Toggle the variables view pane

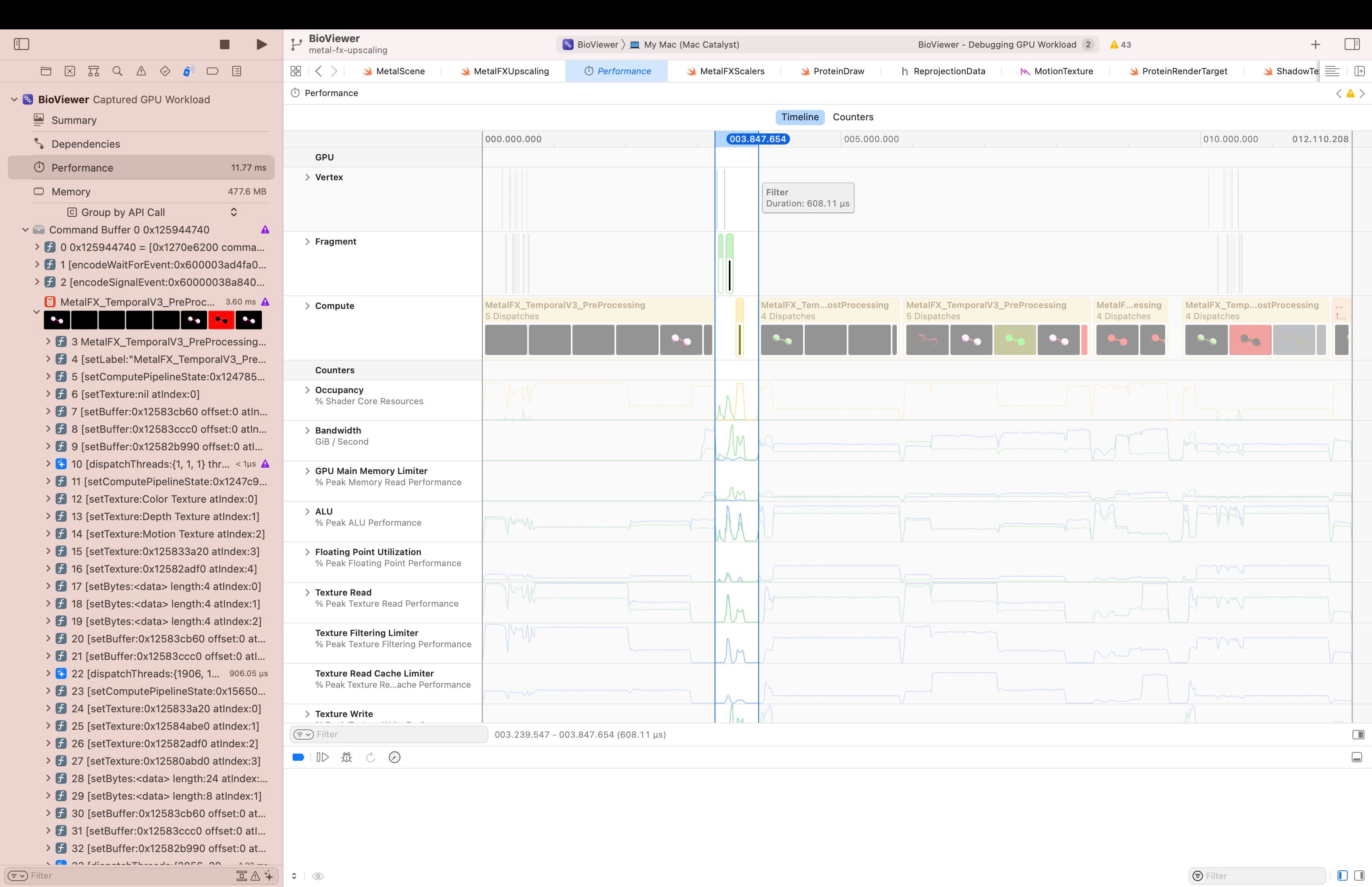pyautogui.click(x=1343, y=875)
